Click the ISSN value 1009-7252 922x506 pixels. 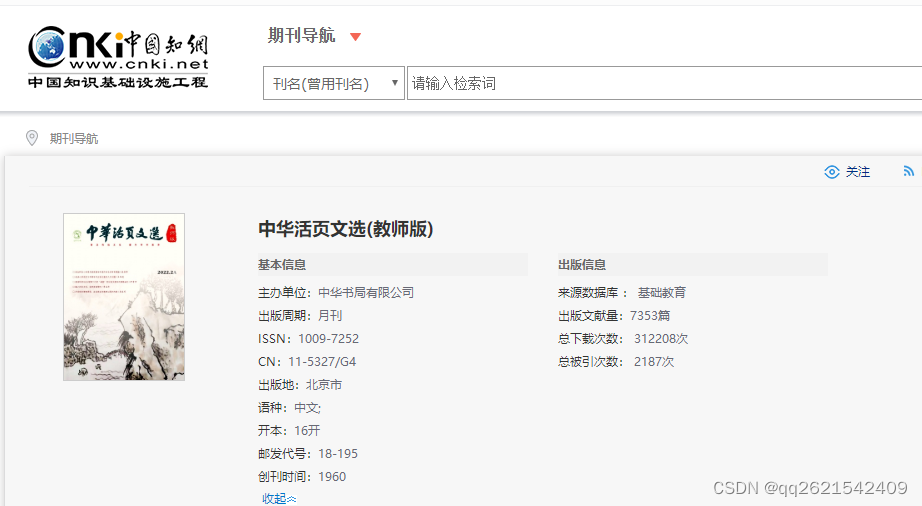point(328,339)
